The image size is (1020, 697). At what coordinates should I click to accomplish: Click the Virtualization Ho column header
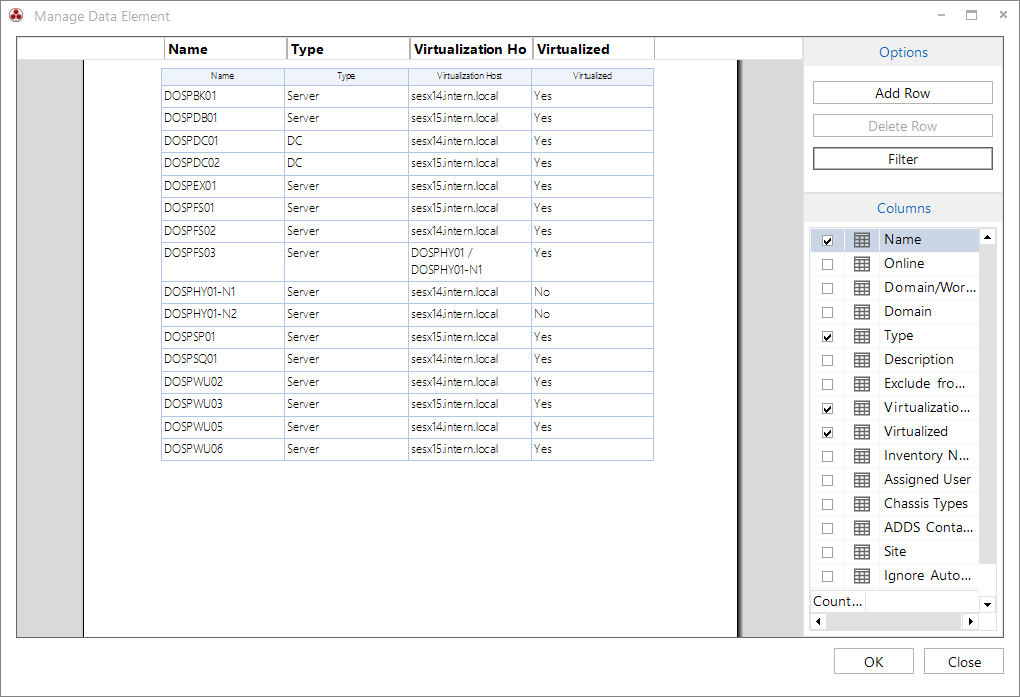[x=471, y=49]
